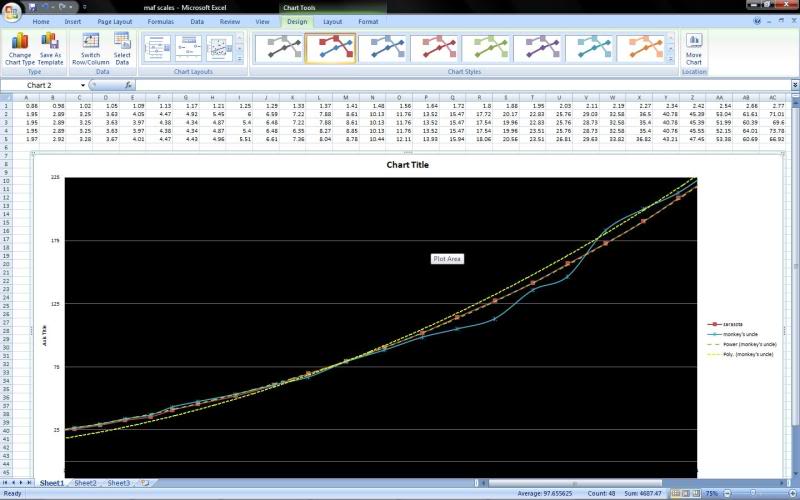Switch to Sheet3 tab
The image size is (800, 500).
118,483
